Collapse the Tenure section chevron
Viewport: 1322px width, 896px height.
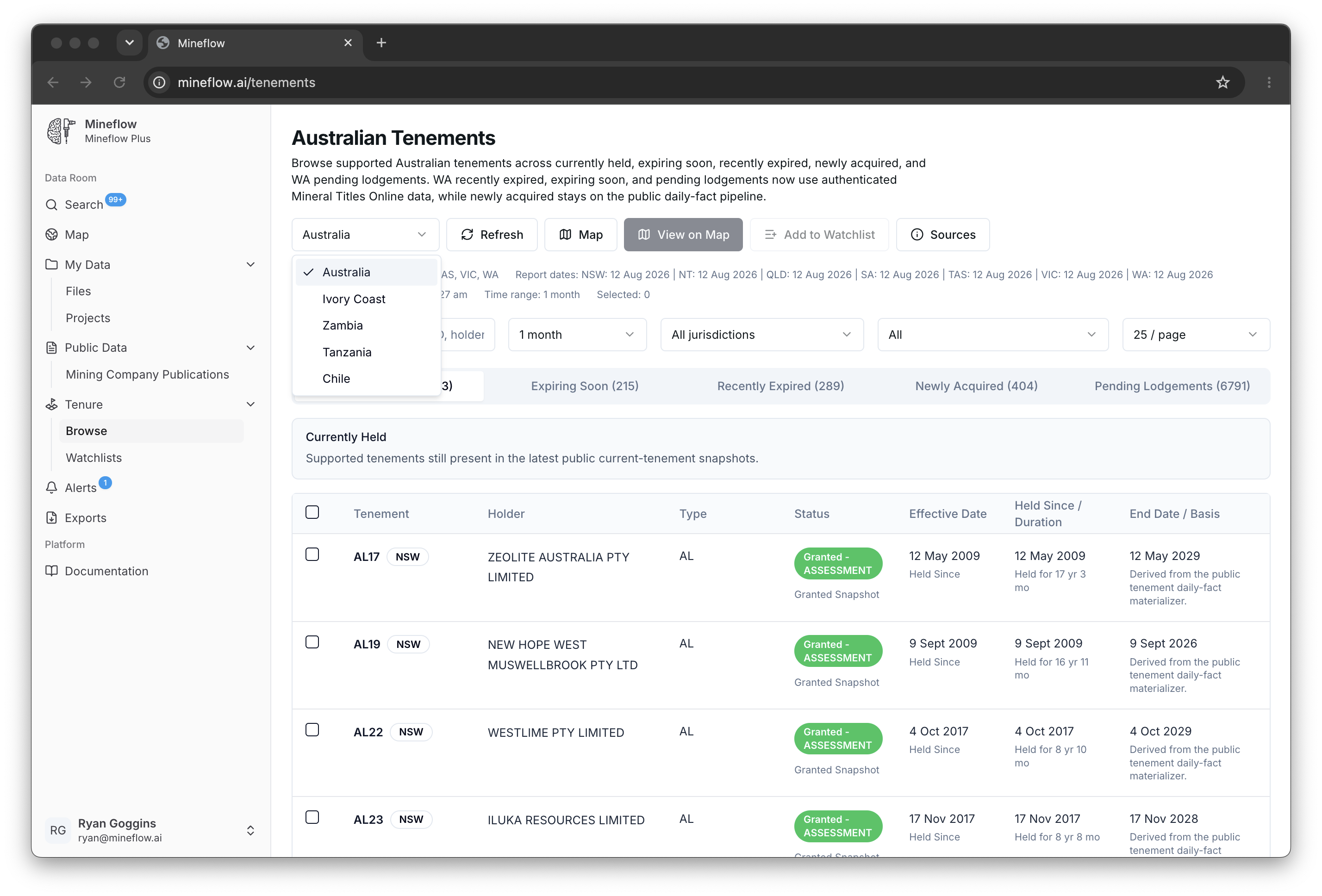[x=250, y=404]
